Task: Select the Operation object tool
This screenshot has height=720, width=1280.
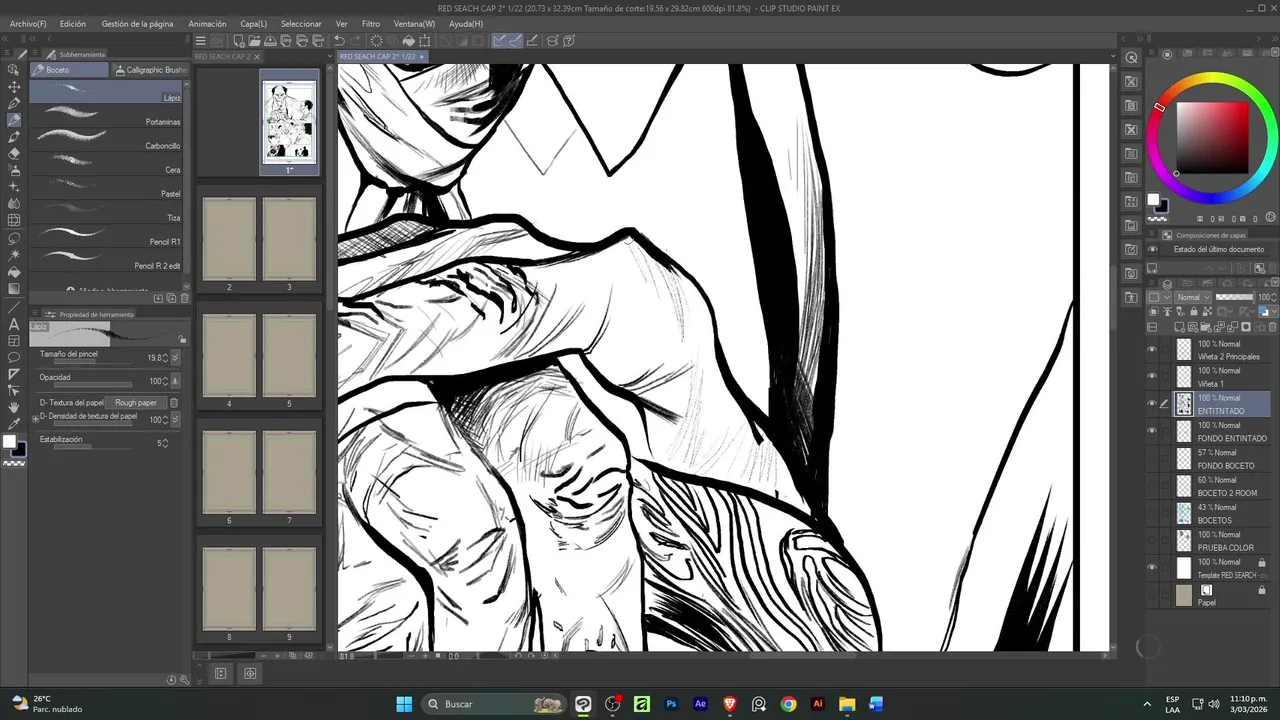Action: tap(14, 69)
